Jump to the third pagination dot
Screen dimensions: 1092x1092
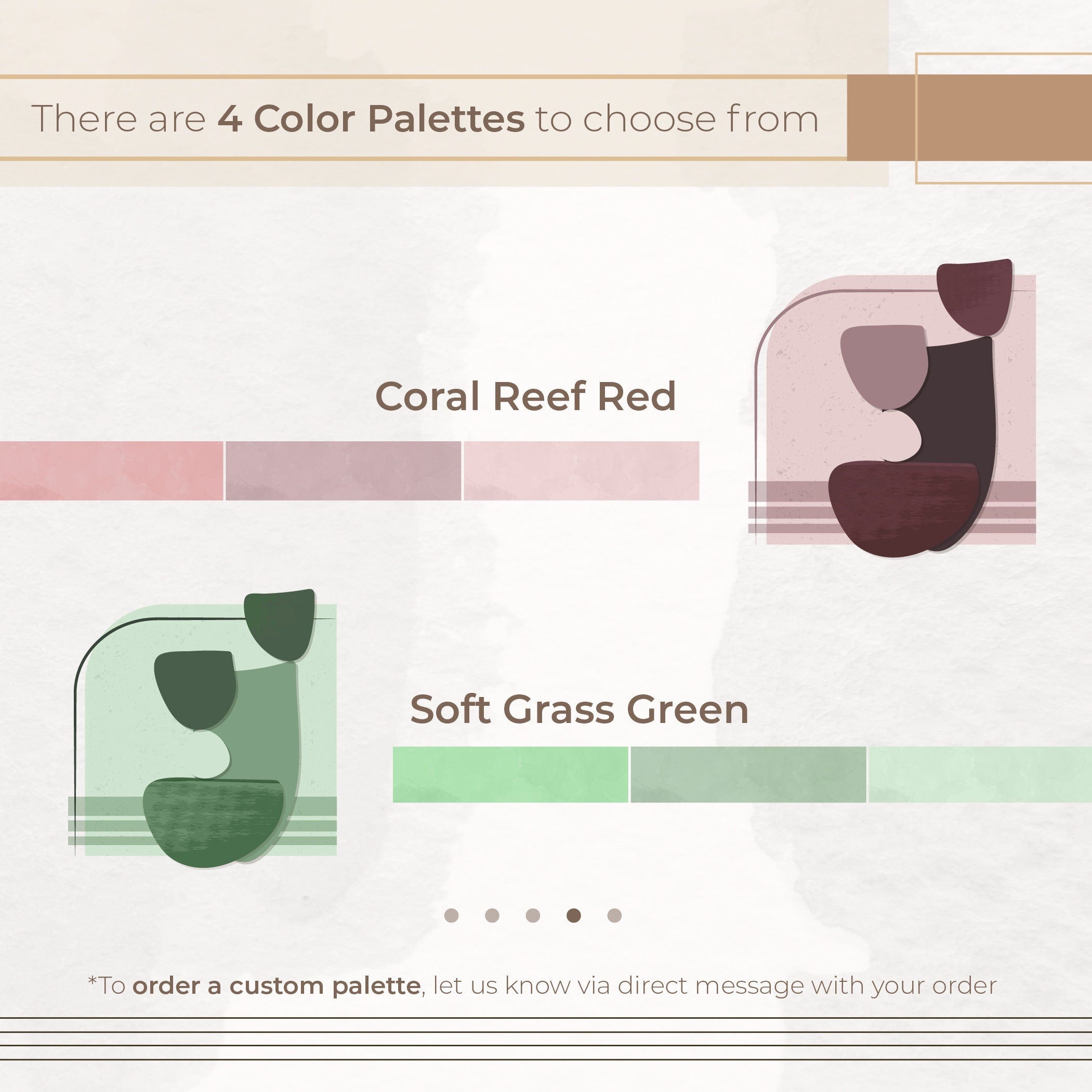click(x=533, y=916)
